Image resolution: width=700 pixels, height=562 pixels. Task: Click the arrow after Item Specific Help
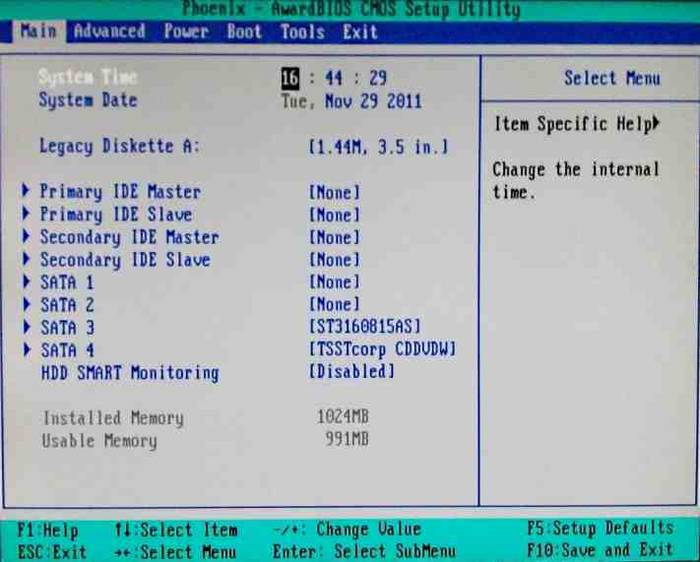655,123
